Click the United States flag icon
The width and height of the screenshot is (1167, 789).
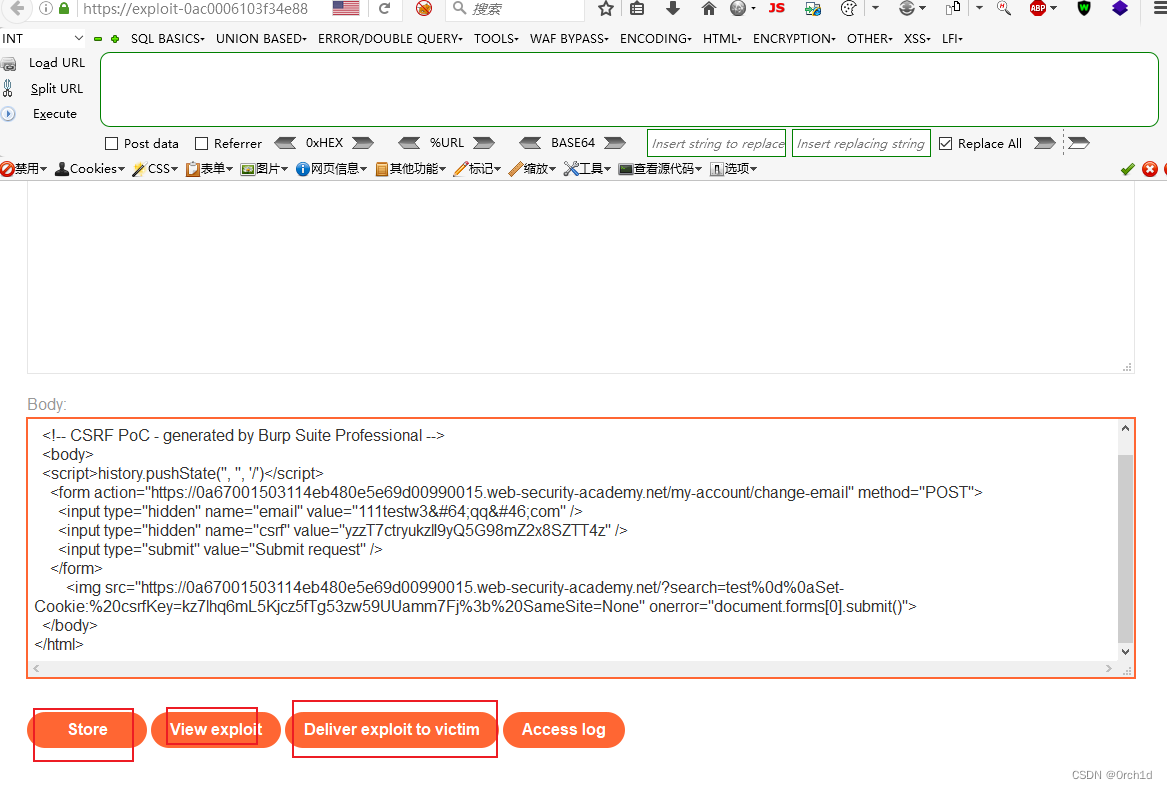pos(345,8)
